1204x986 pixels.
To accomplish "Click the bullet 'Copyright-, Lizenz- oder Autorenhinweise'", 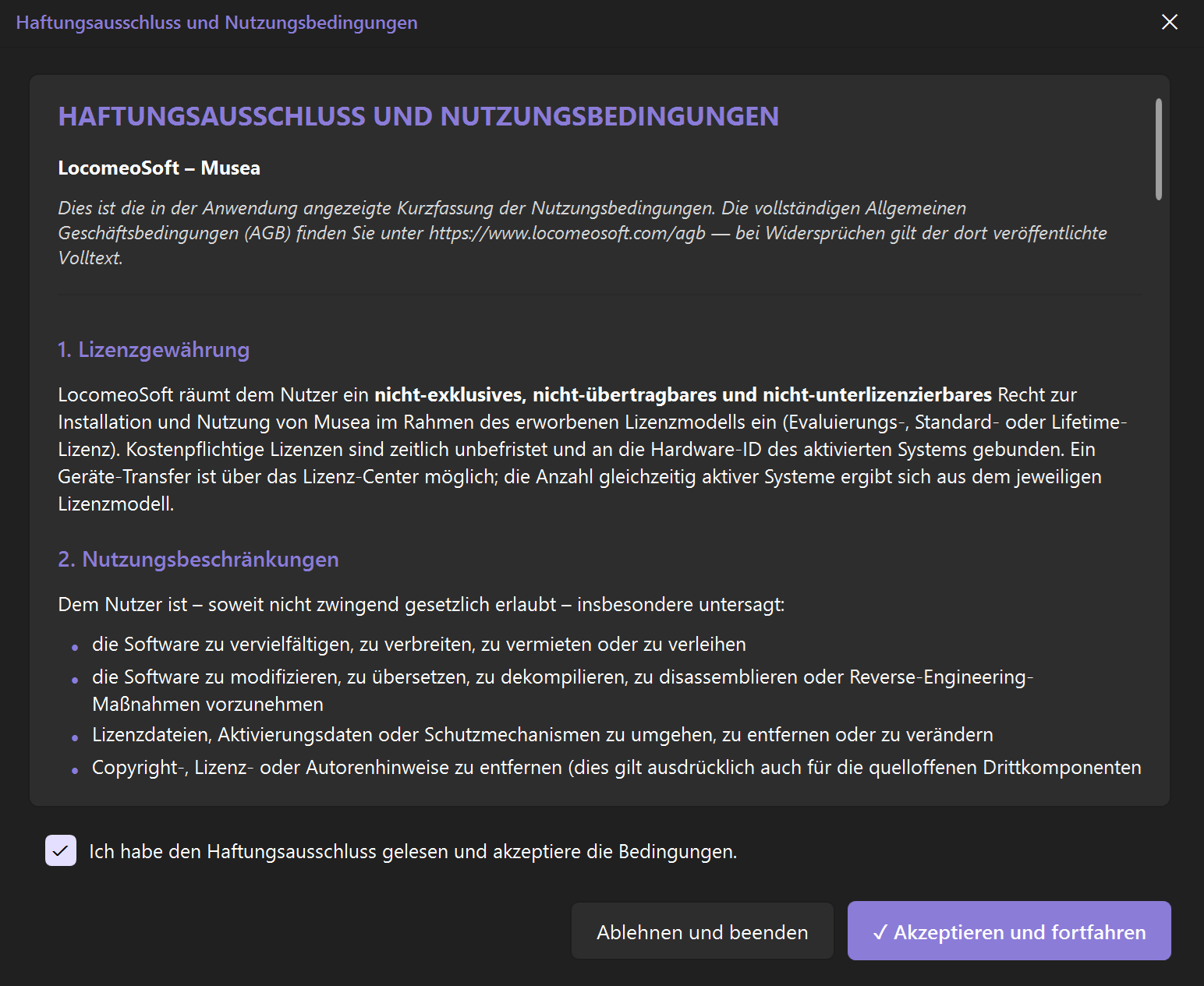I will pyautogui.click(x=616, y=767).
